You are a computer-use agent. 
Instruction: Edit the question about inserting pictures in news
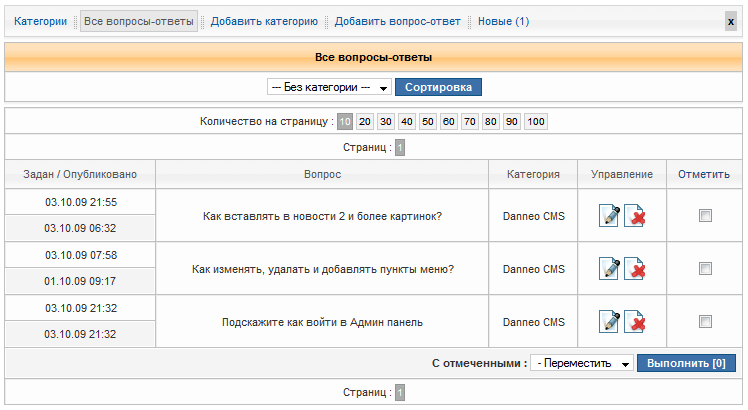click(609, 215)
